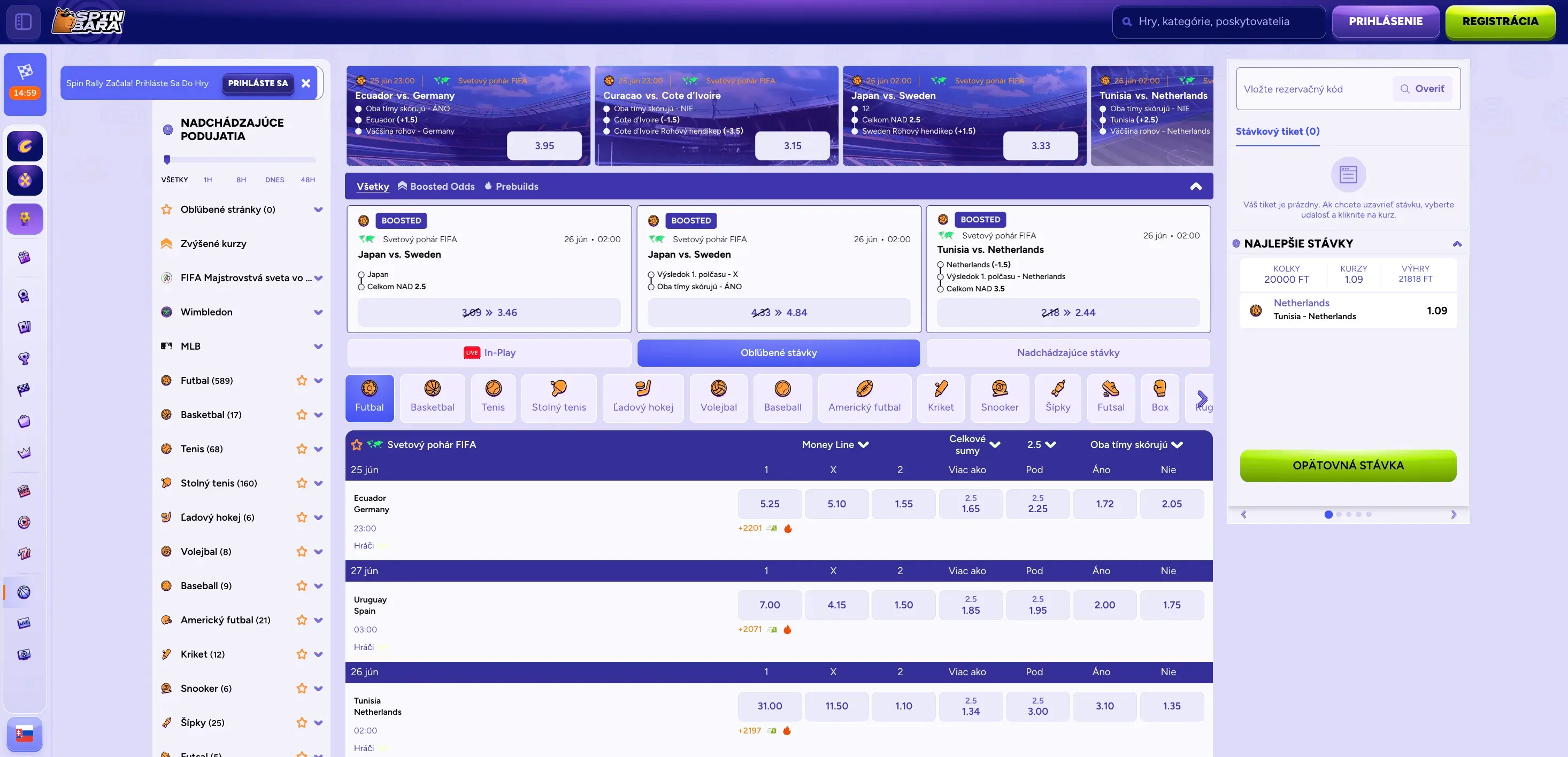Favorite the Kriket (12) category star

click(x=301, y=654)
